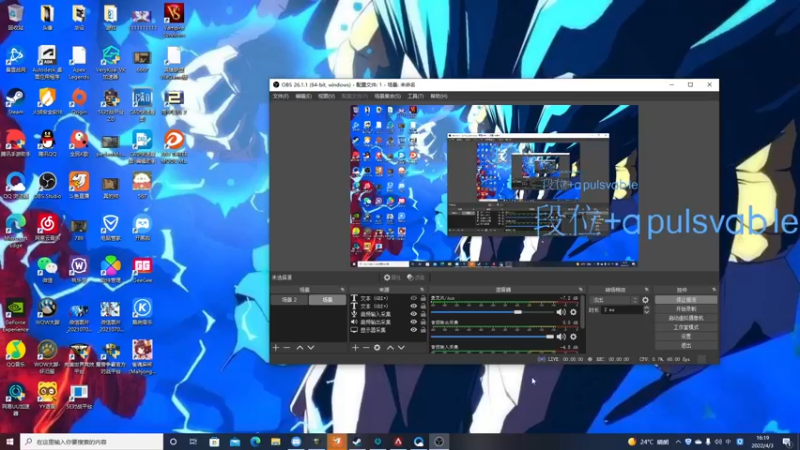Click transition duration input field
Image resolution: width=800 pixels, height=450 pixels.
coord(621,310)
